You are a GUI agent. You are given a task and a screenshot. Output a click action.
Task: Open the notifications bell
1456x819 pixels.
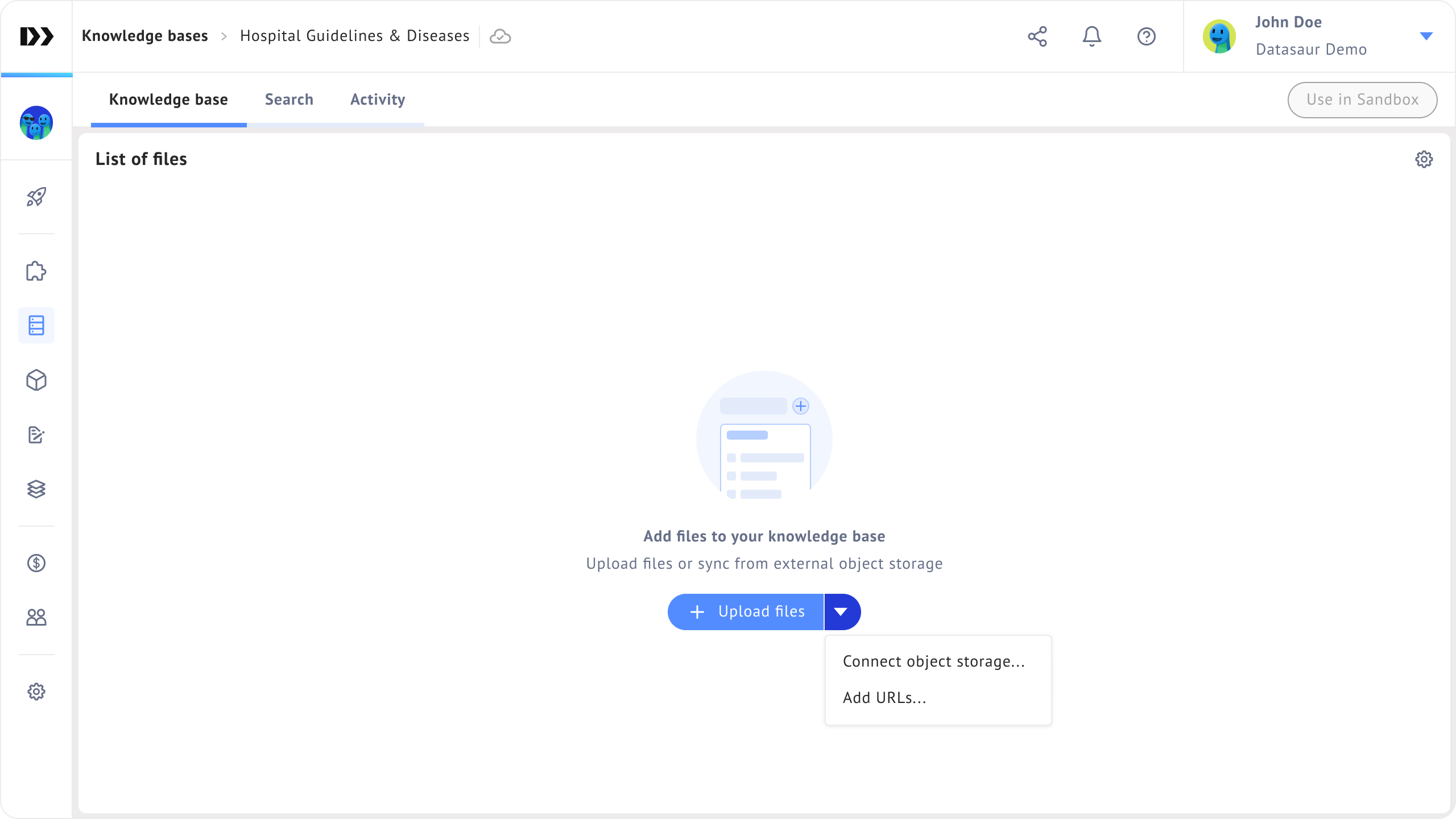pyautogui.click(x=1091, y=36)
